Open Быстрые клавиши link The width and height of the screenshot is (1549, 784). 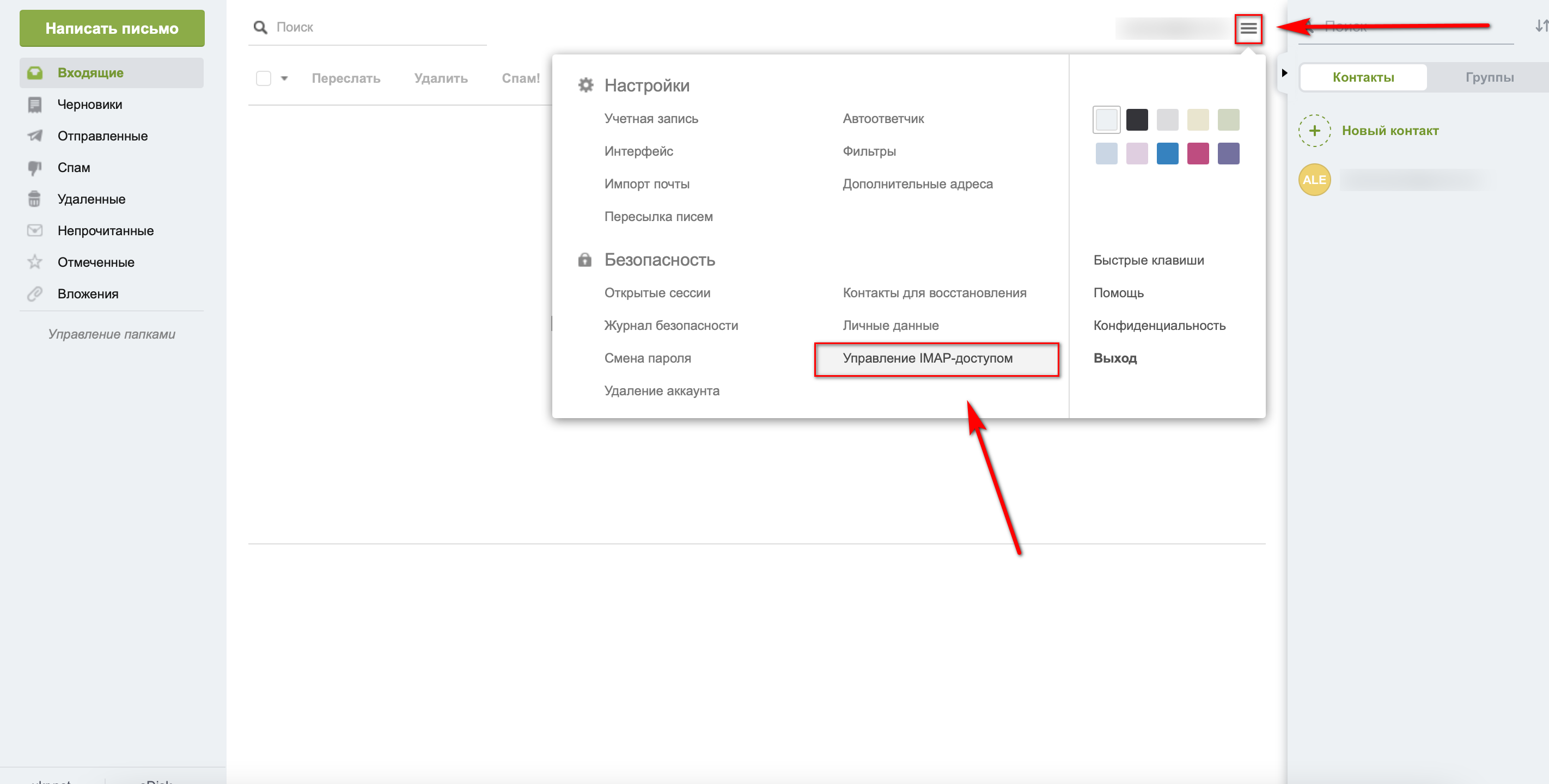(x=1148, y=260)
